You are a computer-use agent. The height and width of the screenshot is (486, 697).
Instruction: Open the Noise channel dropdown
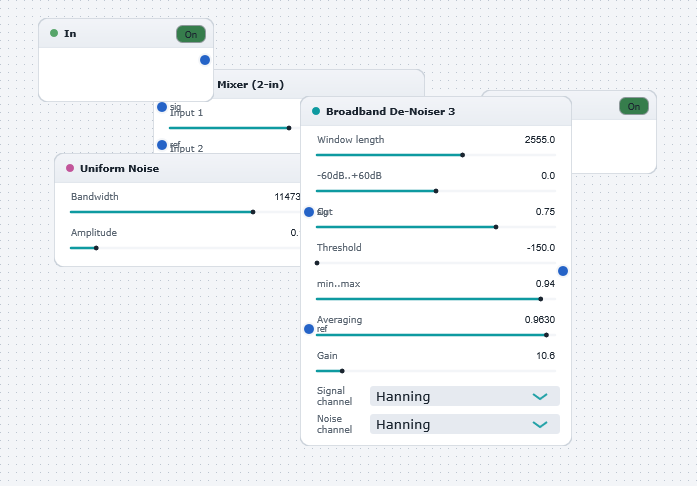[465, 424]
